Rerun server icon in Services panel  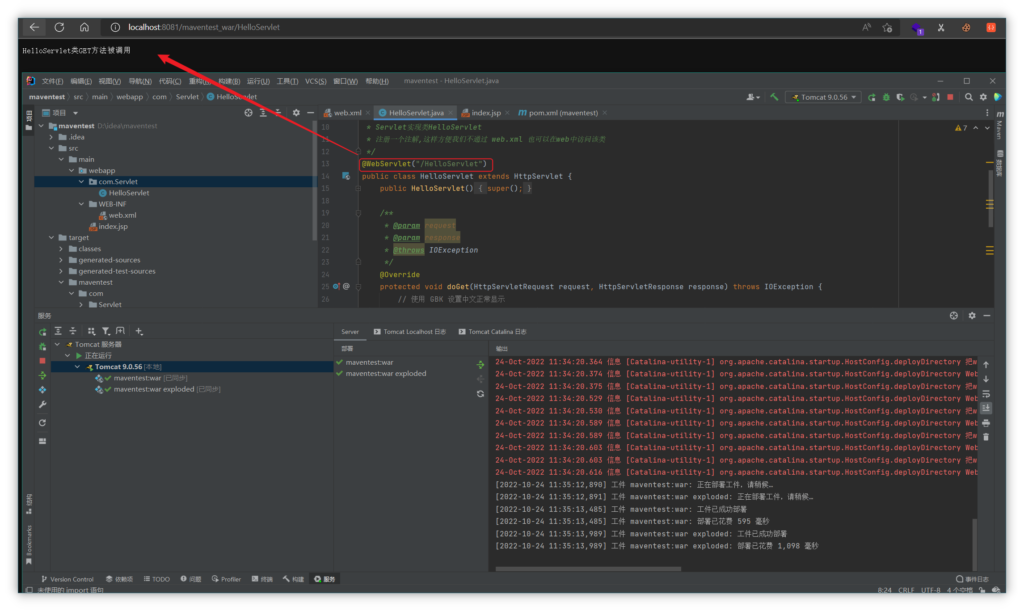(x=42, y=332)
